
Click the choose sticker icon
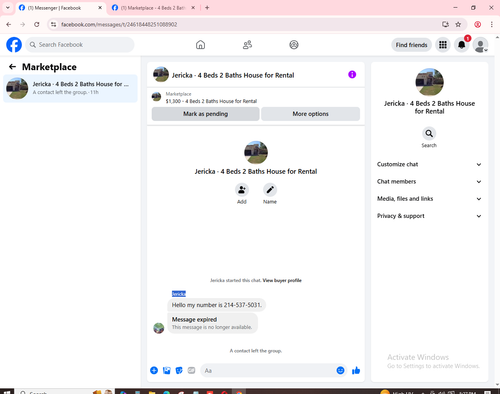click(179, 370)
